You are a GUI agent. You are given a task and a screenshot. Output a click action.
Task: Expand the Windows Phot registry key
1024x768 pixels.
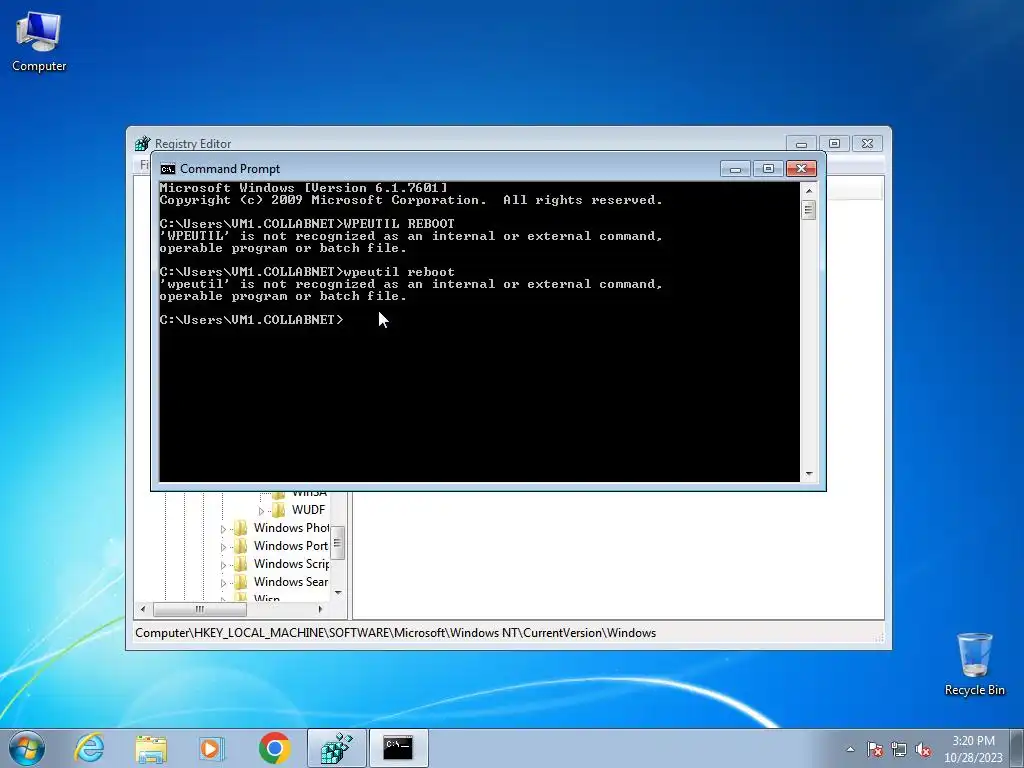pyautogui.click(x=223, y=529)
